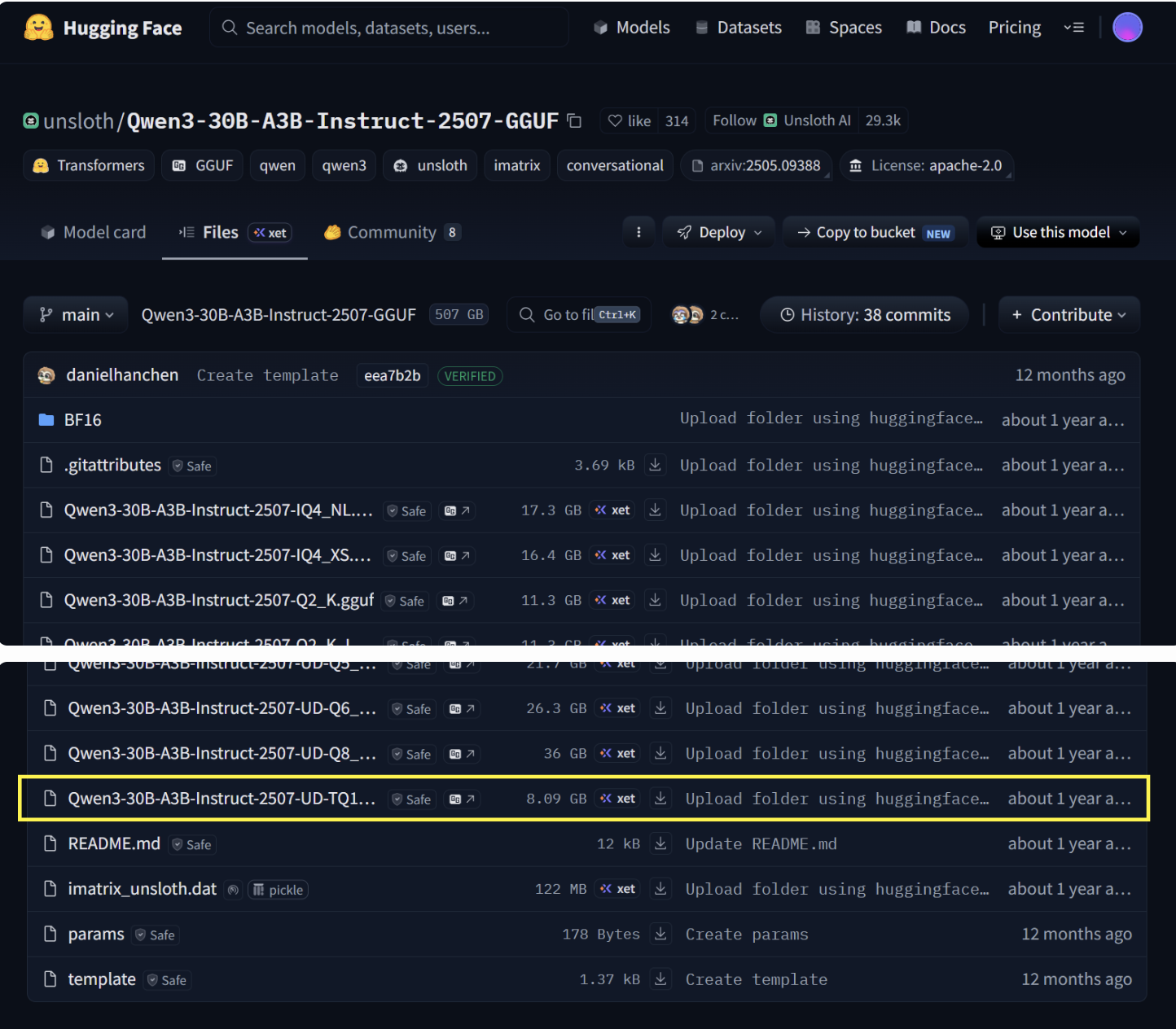Download the UD-TQ1 gguf file
The width and height of the screenshot is (1176, 1029).
pyautogui.click(x=660, y=799)
